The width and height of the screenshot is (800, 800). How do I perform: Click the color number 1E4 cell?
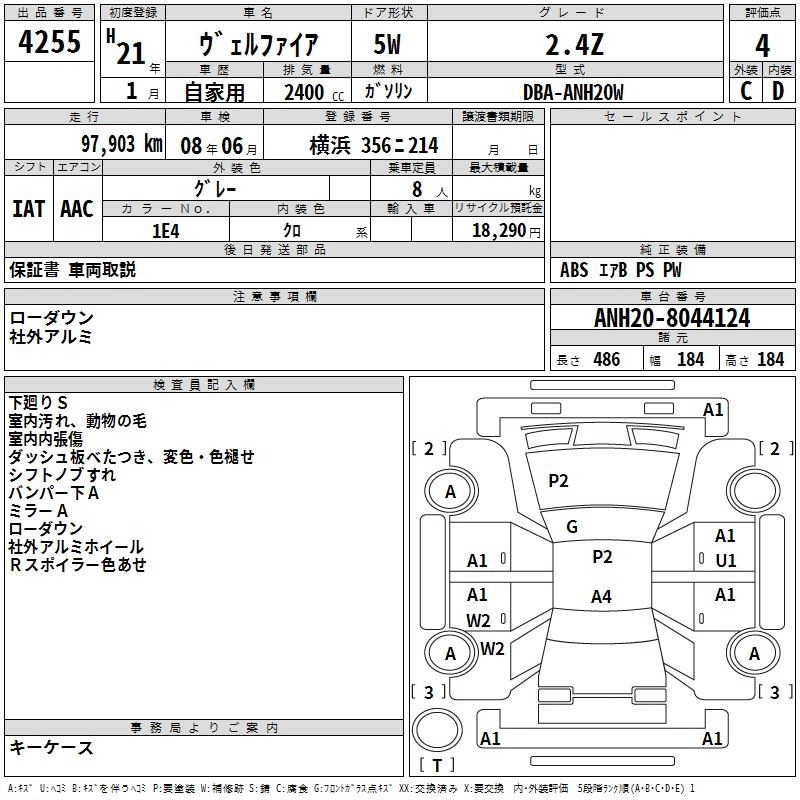coord(166,231)
